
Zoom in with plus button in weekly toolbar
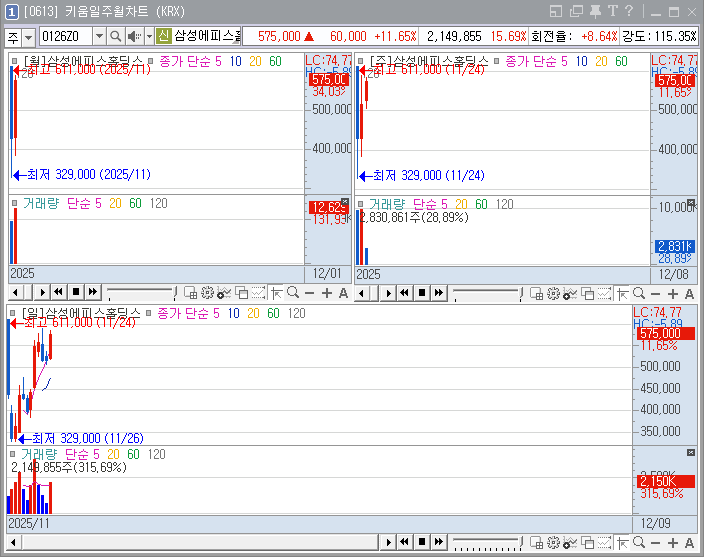(x=673, y=294)
